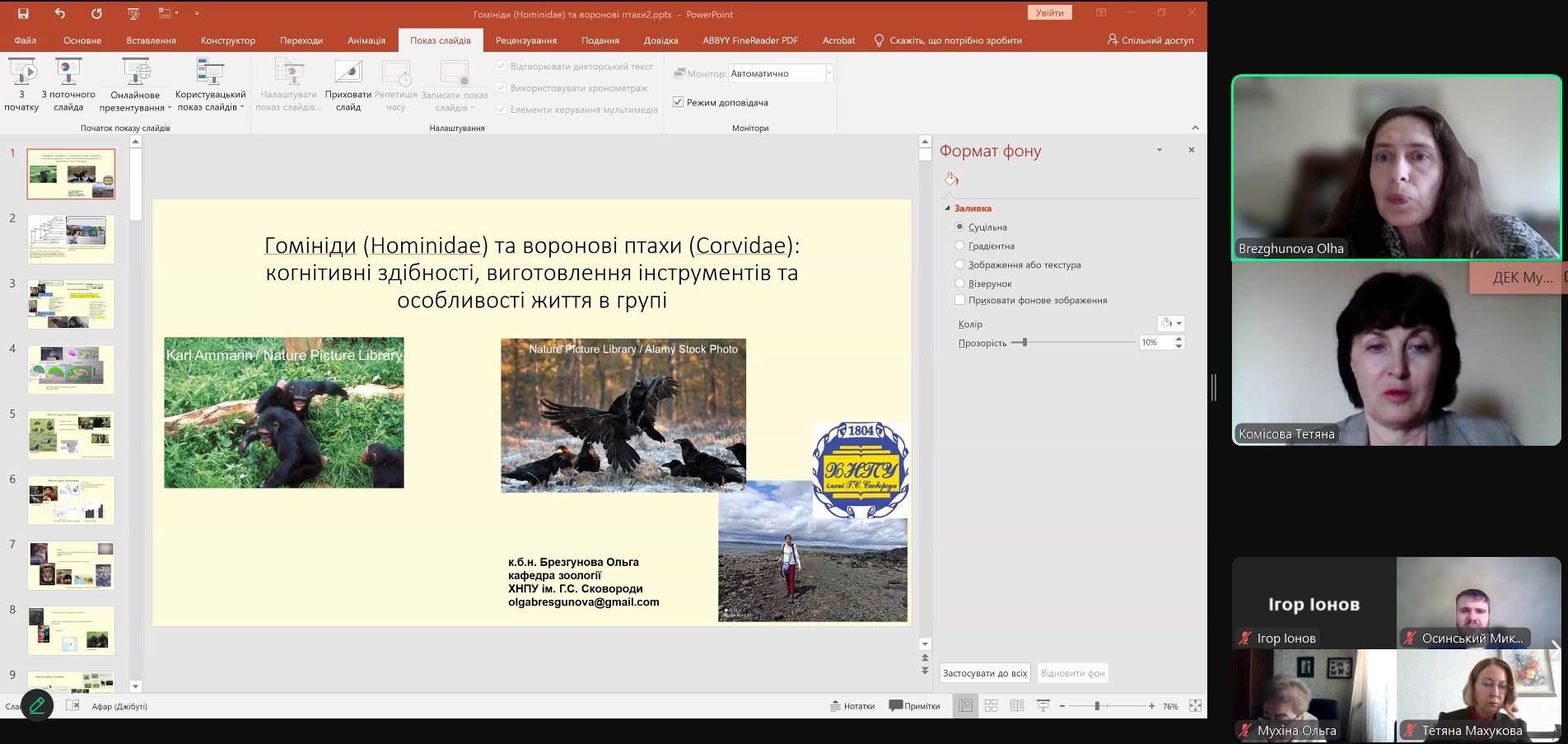The width and height of the screenshot is (1568, 744).
Task: Check 'Приховати фонове зображення' box
Action: [x=959, y=300]
